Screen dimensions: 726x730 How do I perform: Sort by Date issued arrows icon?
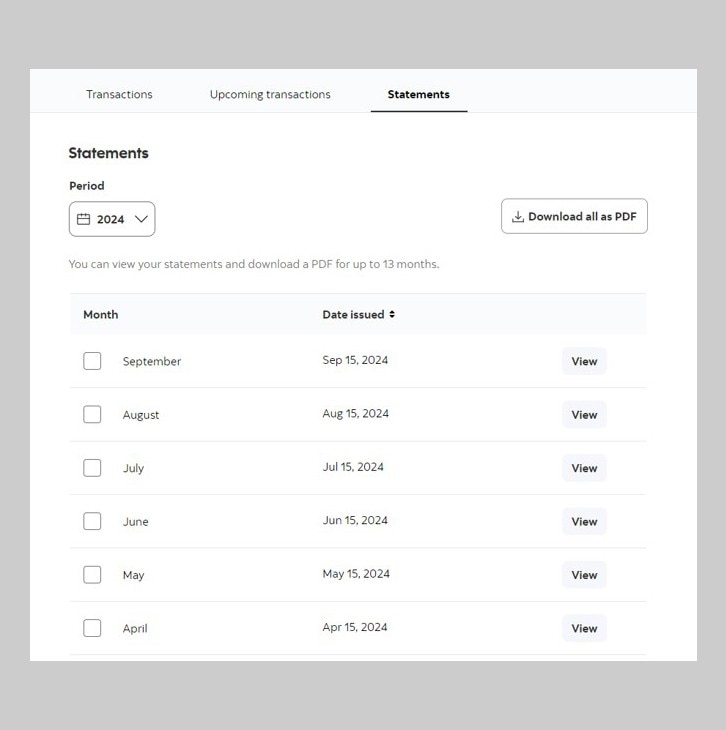point(392,314)
